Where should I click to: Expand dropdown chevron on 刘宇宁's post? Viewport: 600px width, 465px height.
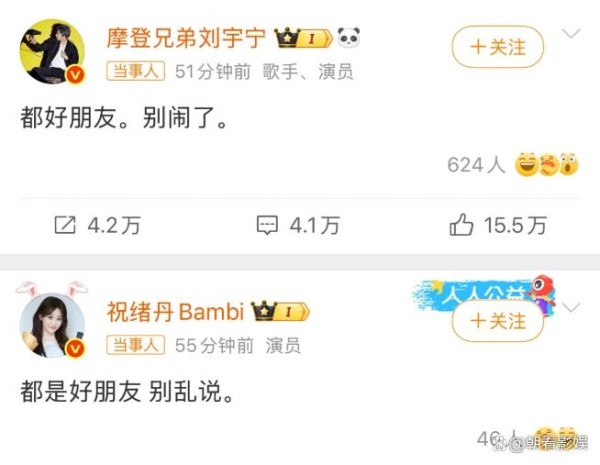(x=571, y=33)
